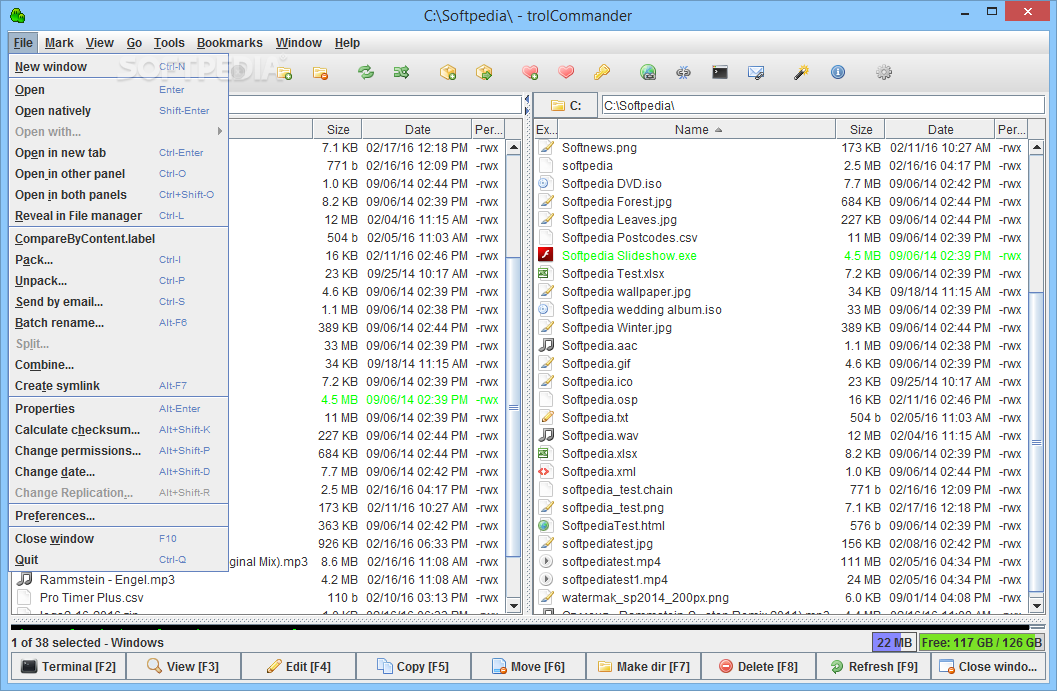
Task: Swap the two panels with green arrows icon
Action: 365,72
